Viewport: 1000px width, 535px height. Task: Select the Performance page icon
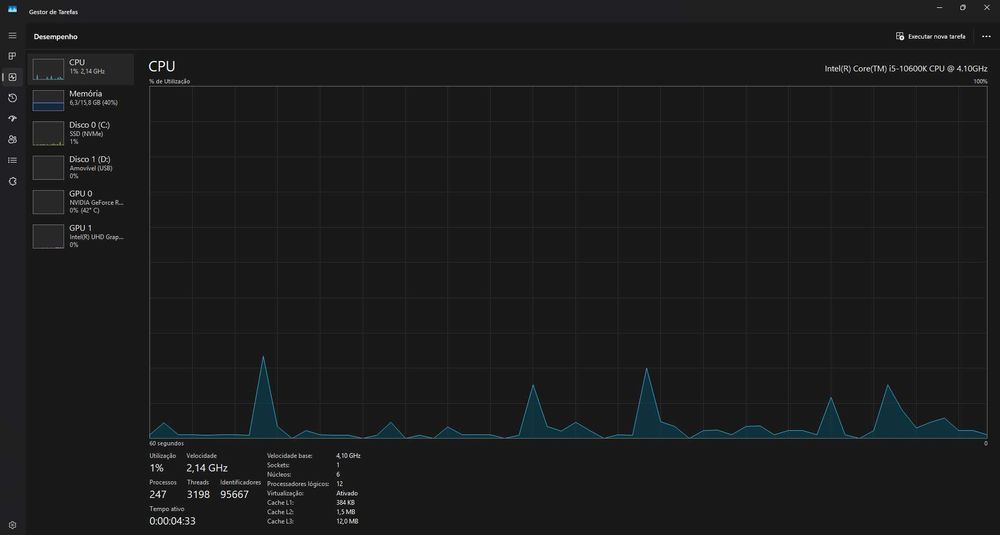12,77
